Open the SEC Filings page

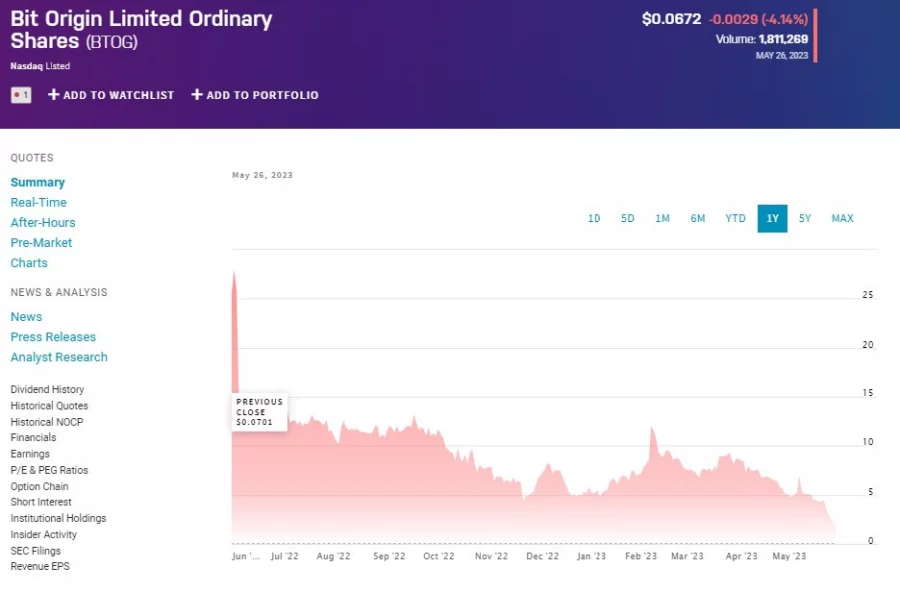tap(35, 550)
